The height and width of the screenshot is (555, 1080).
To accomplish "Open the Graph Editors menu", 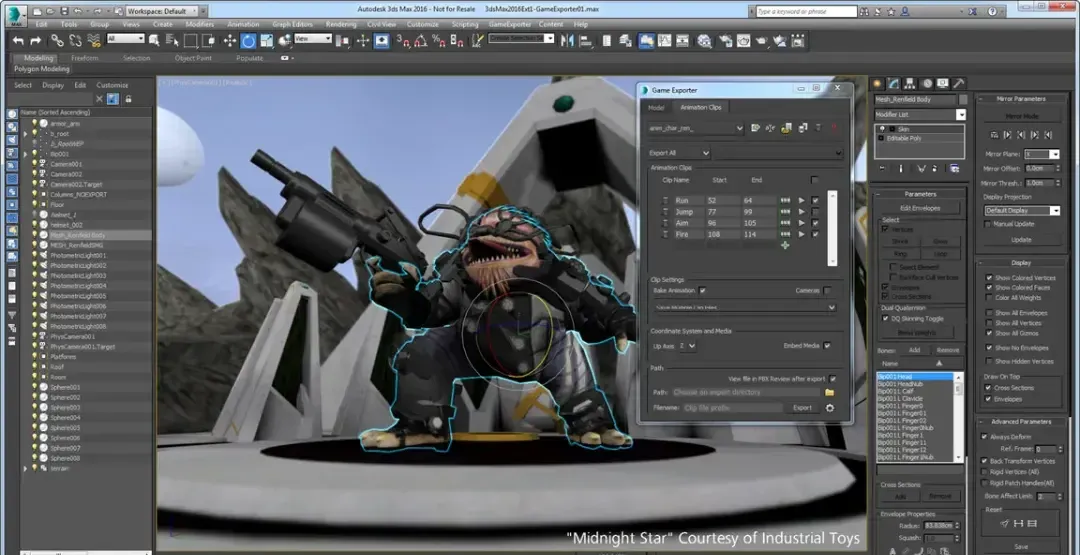I will pyautogui.click(x=292, y=24).
